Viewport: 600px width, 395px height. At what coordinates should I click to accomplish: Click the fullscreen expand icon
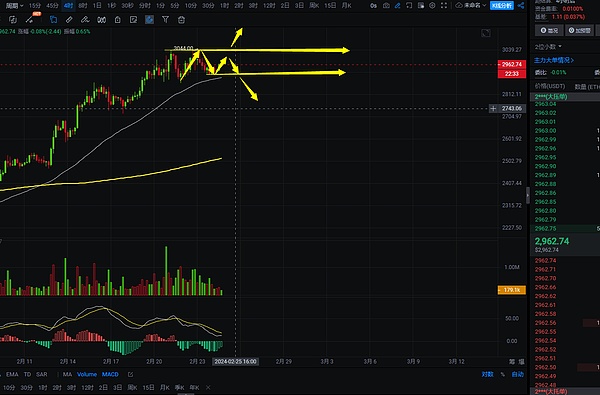444,5
